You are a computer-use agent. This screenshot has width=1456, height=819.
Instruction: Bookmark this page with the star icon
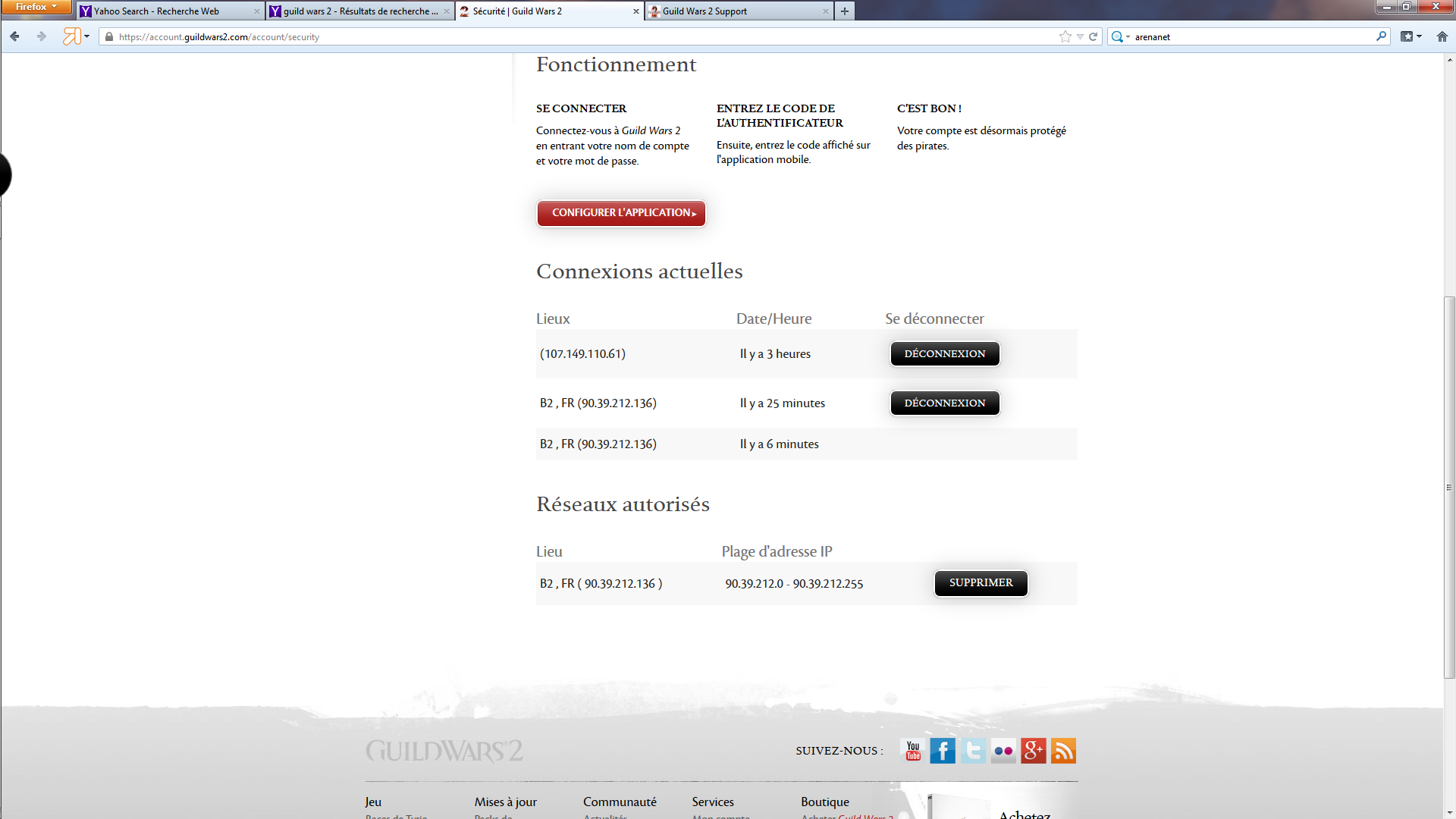[x=1065, y=36]
